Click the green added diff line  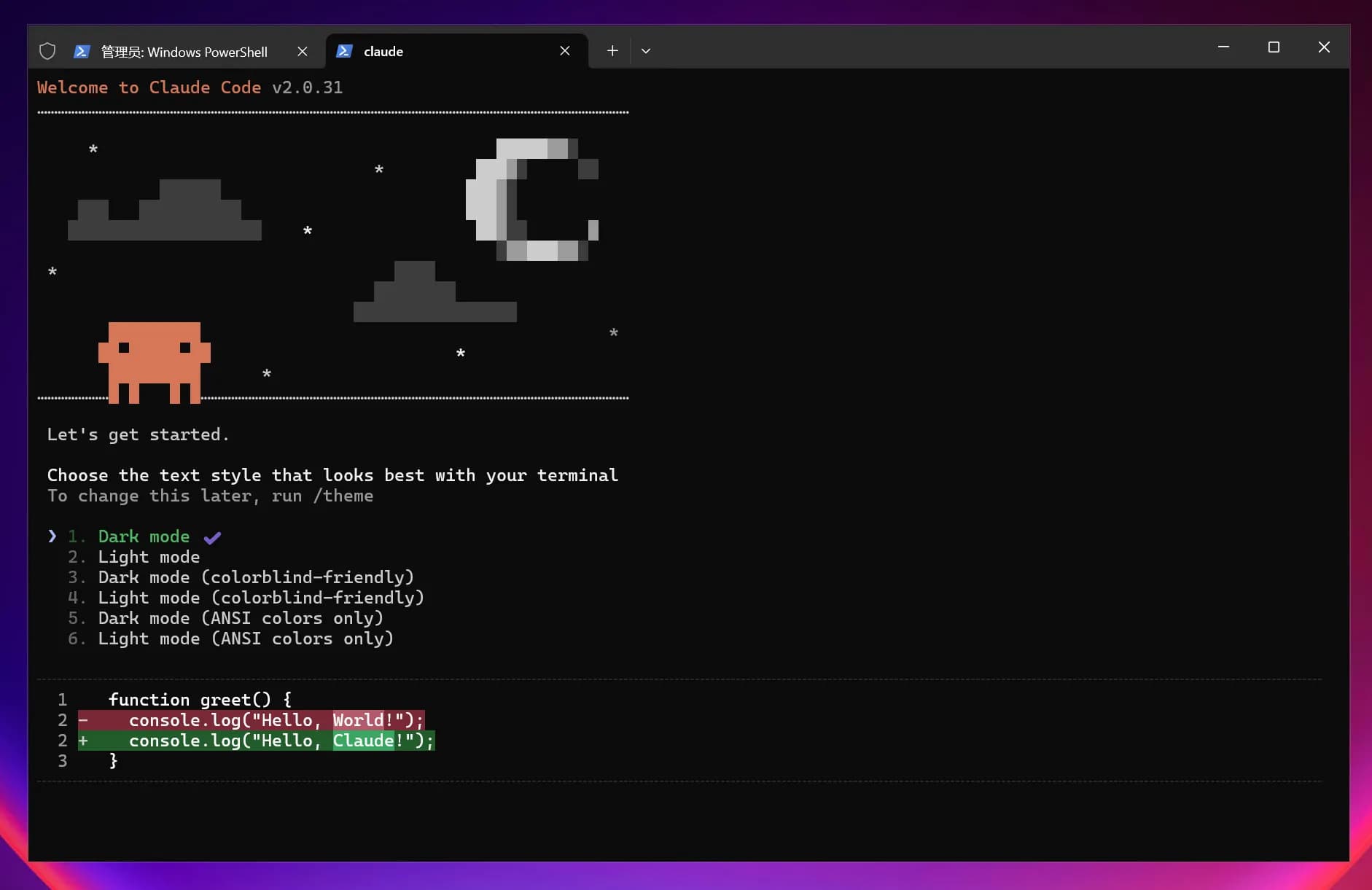257,741
